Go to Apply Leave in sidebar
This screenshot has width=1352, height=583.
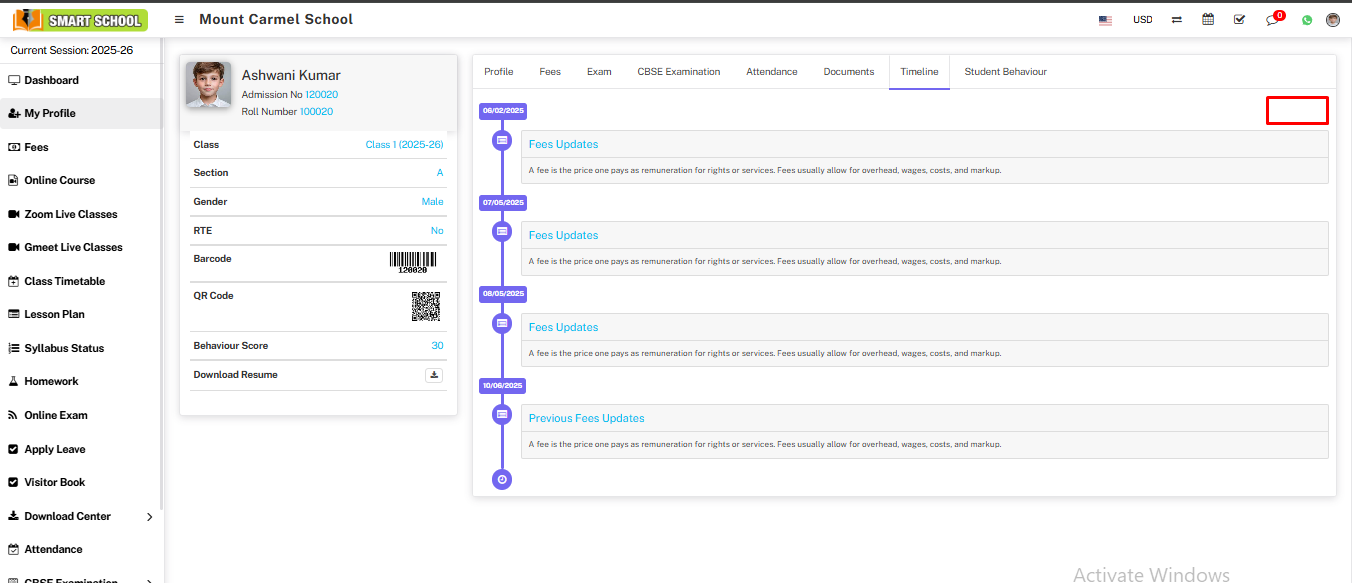click(54, 449)
